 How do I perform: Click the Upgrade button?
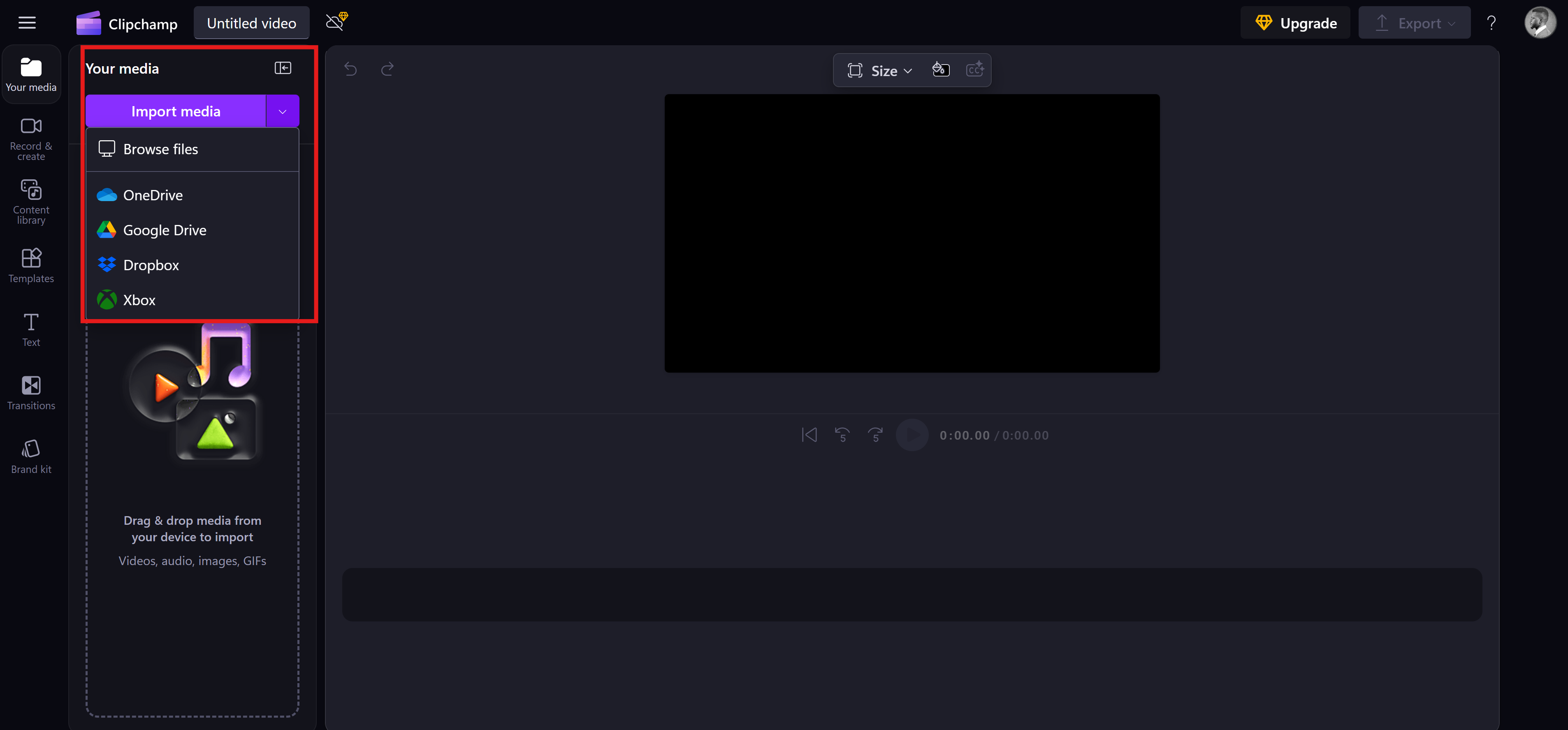[x=1295, y=23]
